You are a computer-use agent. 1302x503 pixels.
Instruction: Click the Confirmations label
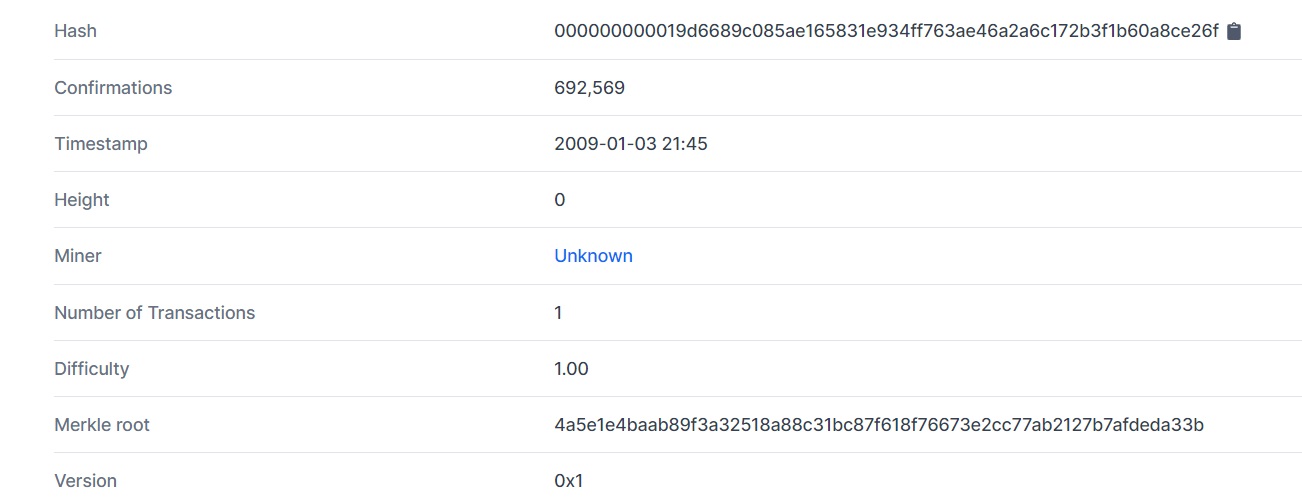(113, 88)
